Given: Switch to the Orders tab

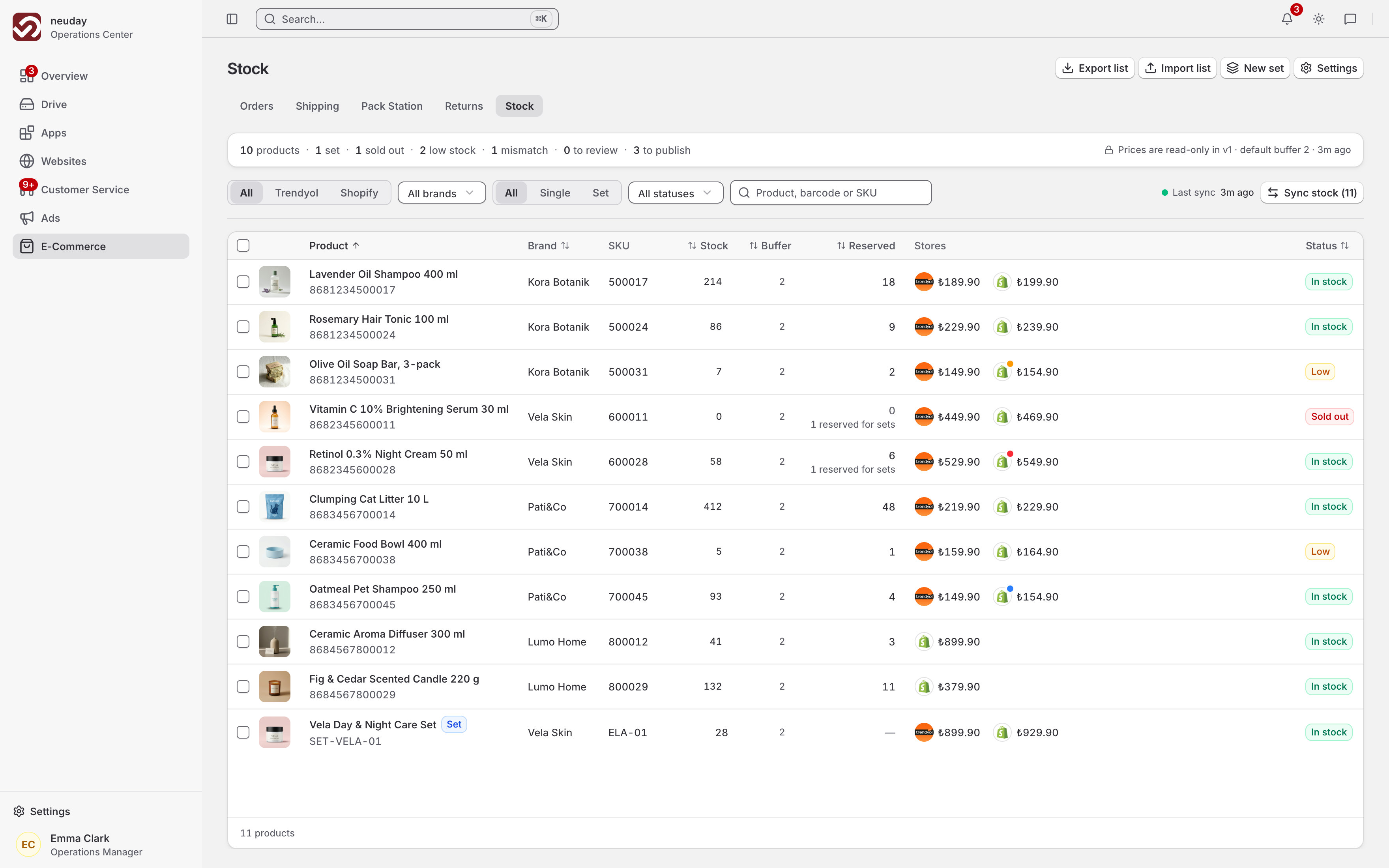Looking at the screenshot, I should tap(256, 106).
